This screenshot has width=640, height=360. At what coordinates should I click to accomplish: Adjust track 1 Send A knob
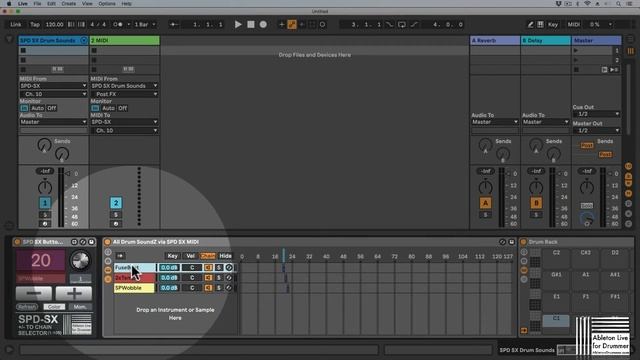[44, 145]
